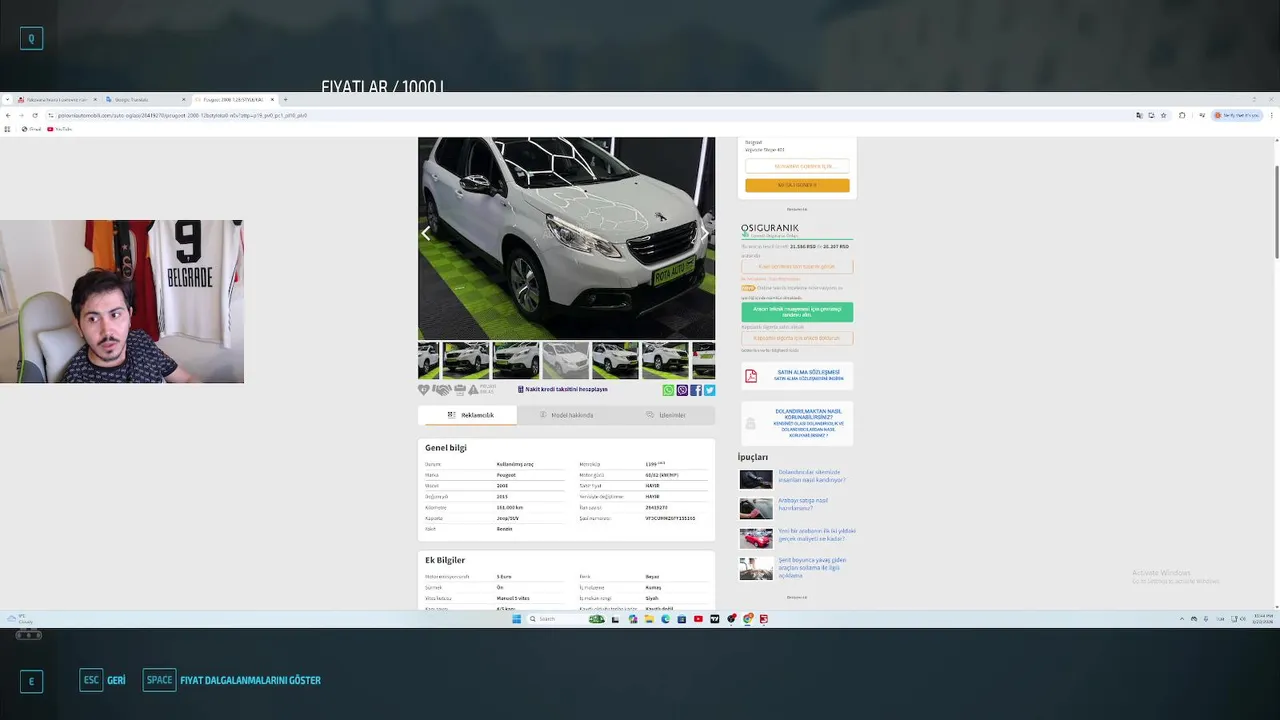Open the browser extensions puzzle icon
This screenshot has height=720, width=1280.
point(1182,115)
